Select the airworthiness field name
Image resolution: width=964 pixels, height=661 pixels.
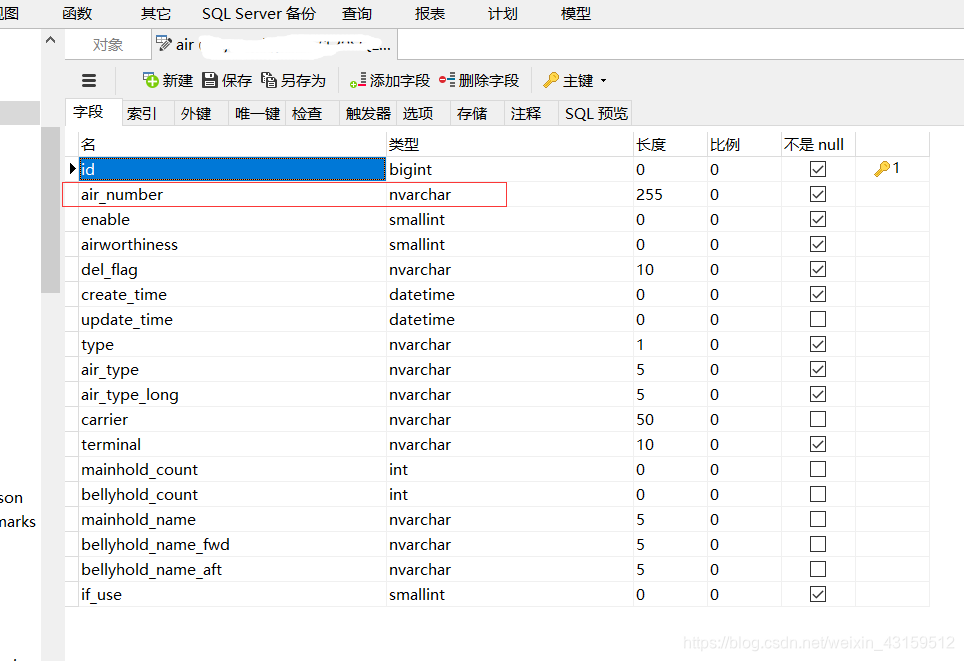tap(129, 245)
